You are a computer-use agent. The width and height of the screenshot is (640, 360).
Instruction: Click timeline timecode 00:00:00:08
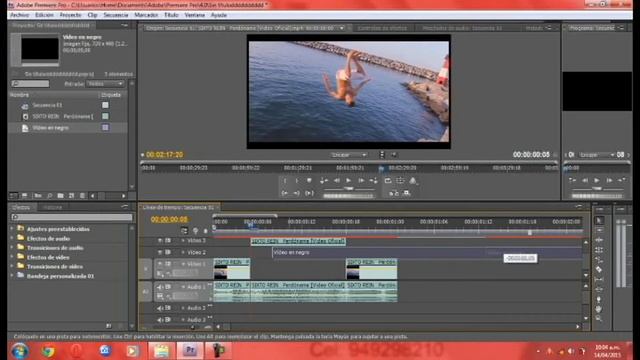(169, 219)
